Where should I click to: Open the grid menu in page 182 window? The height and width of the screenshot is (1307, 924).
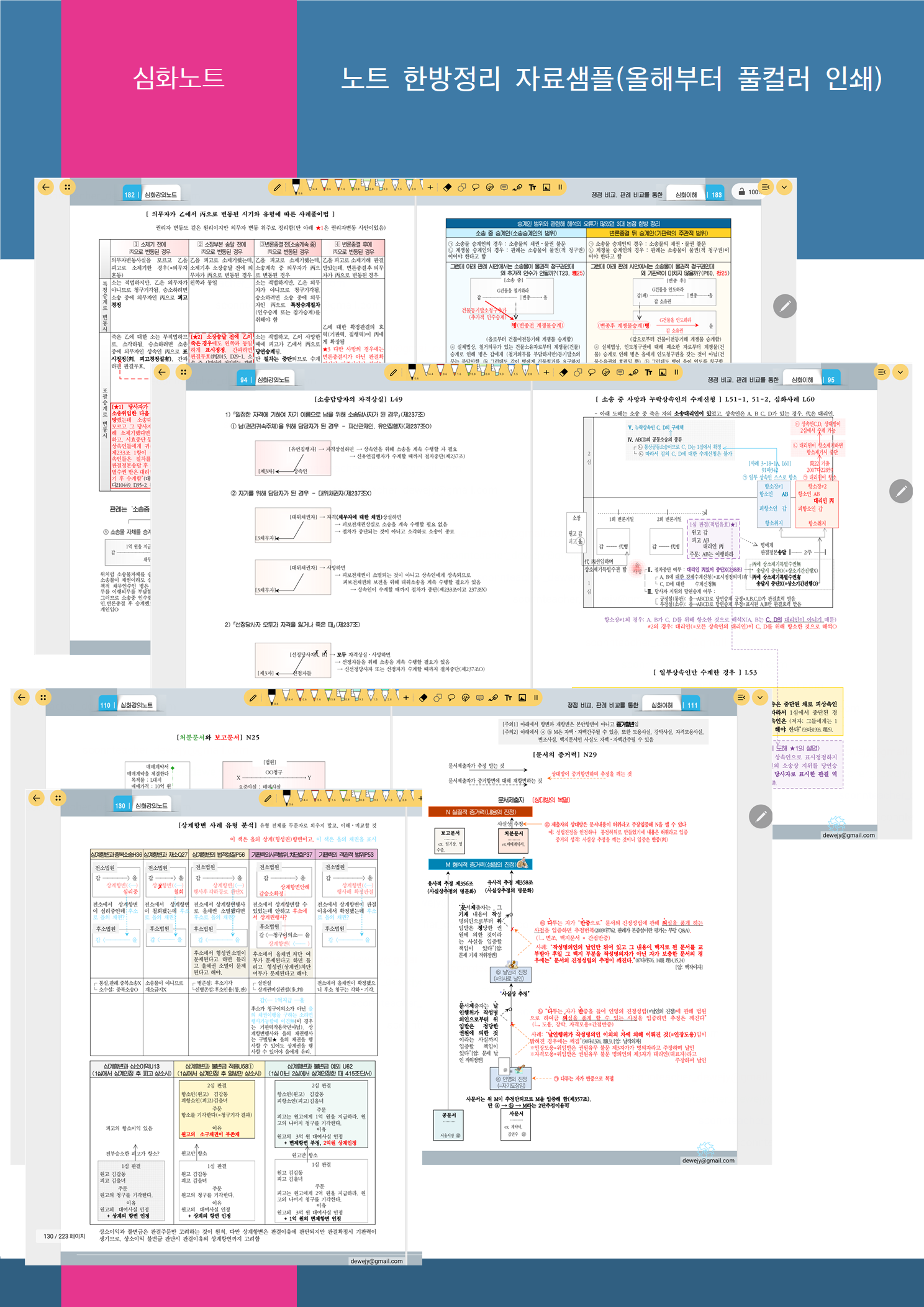[x=67, y=187]
